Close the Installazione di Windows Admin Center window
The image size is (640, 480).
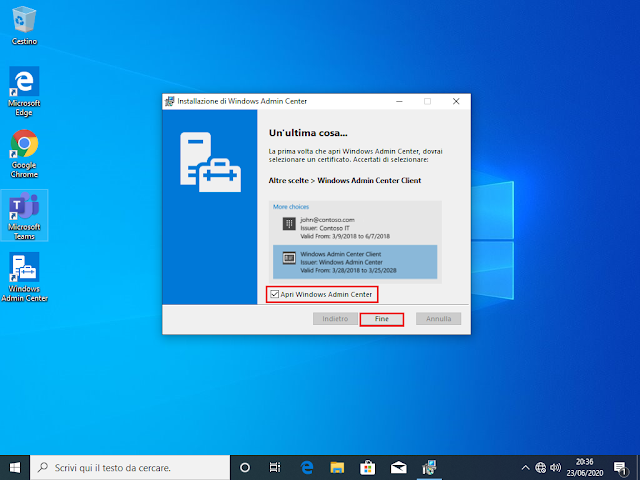pos(456,101)
